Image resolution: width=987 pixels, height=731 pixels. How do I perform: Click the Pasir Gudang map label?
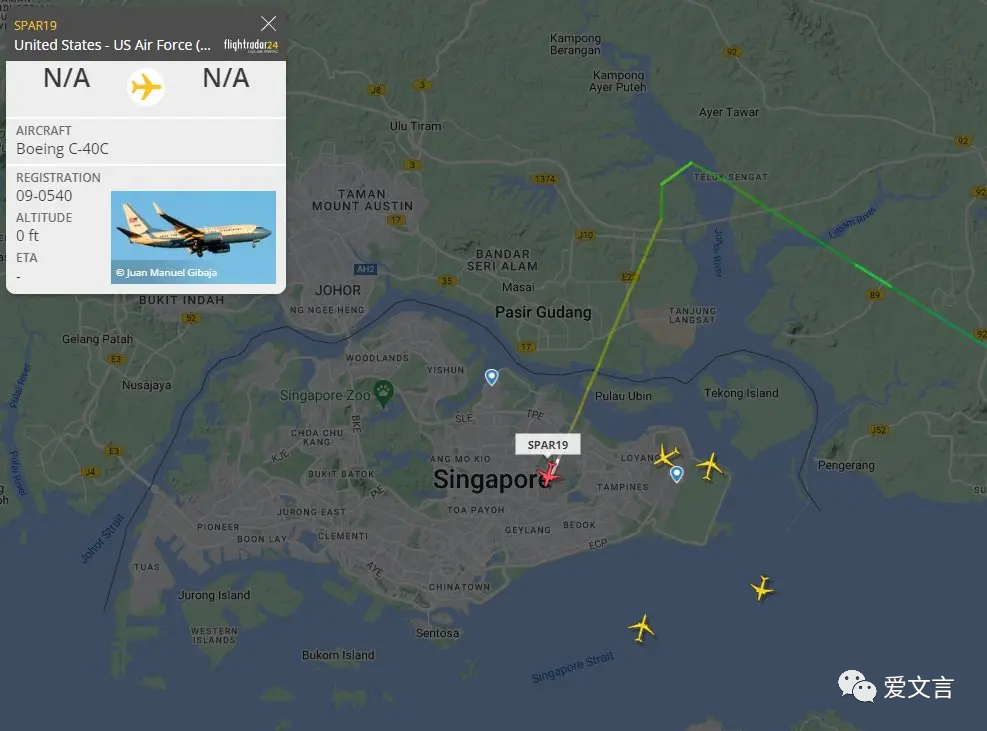point(543,312)
